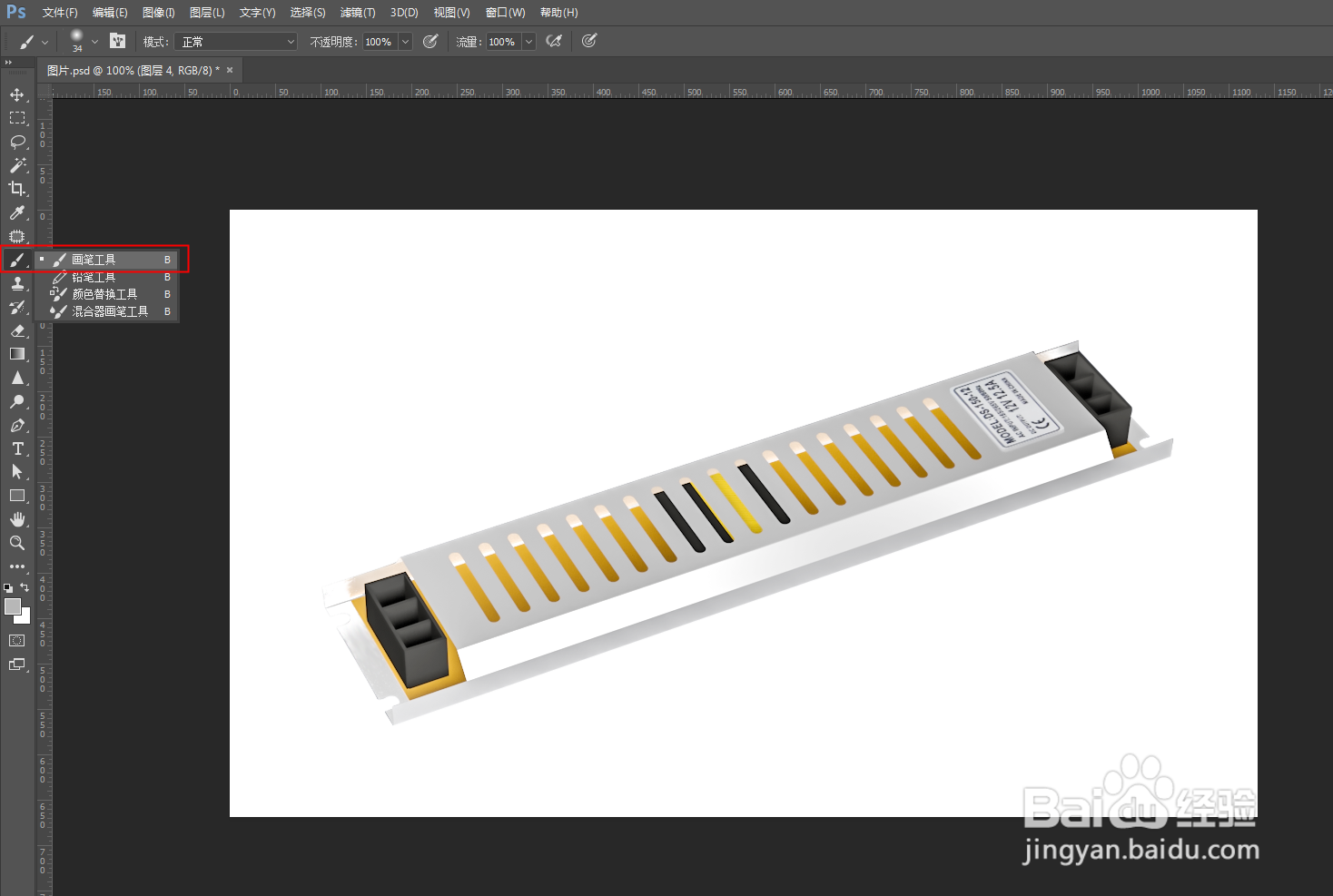Image resolution: width=1333 pixels, height=896 pixels.
Task: Select the Hand tool
Action: 17,519
